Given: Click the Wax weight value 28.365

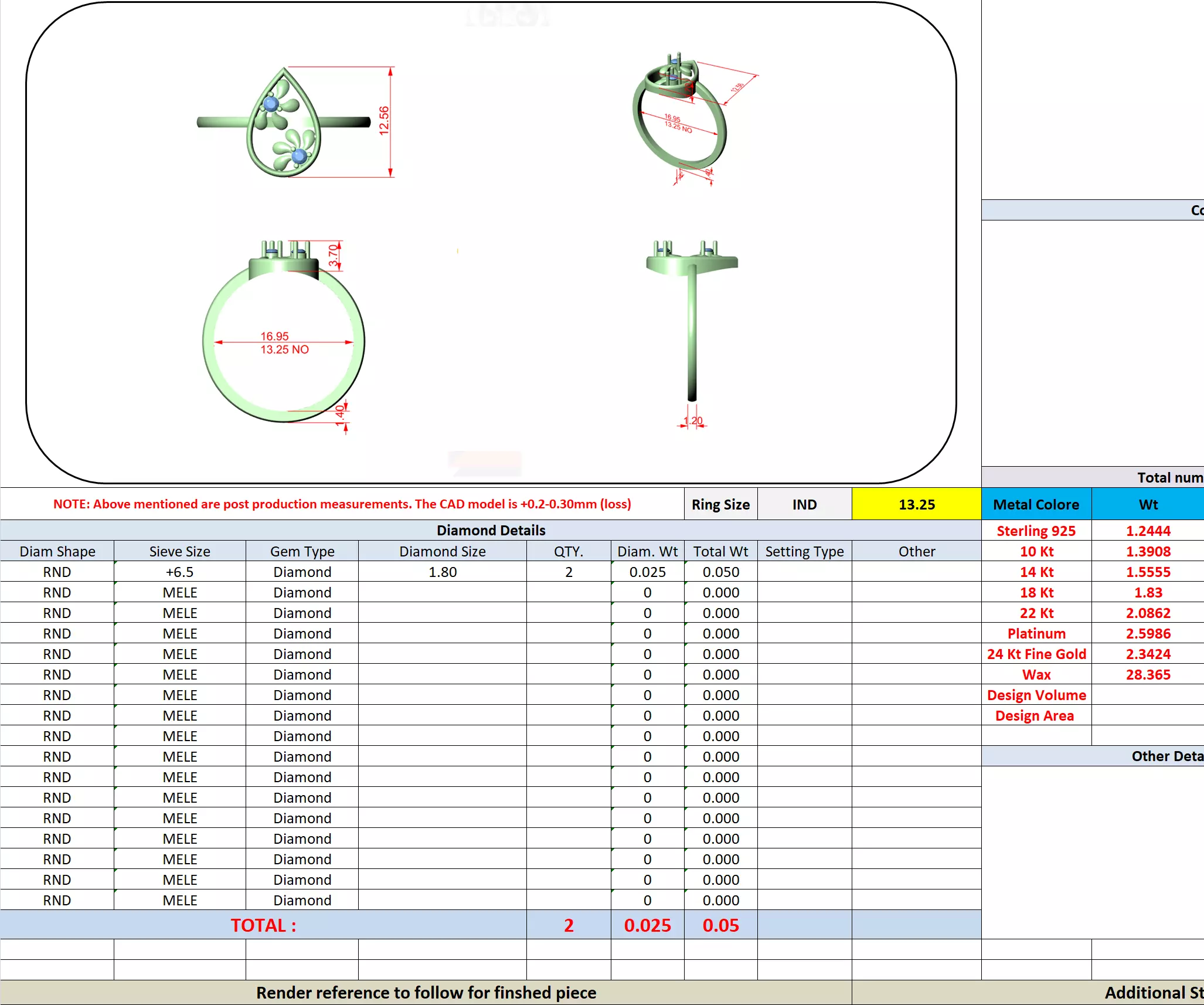Looking at the screenshot, I should (x=1148, y=674).
